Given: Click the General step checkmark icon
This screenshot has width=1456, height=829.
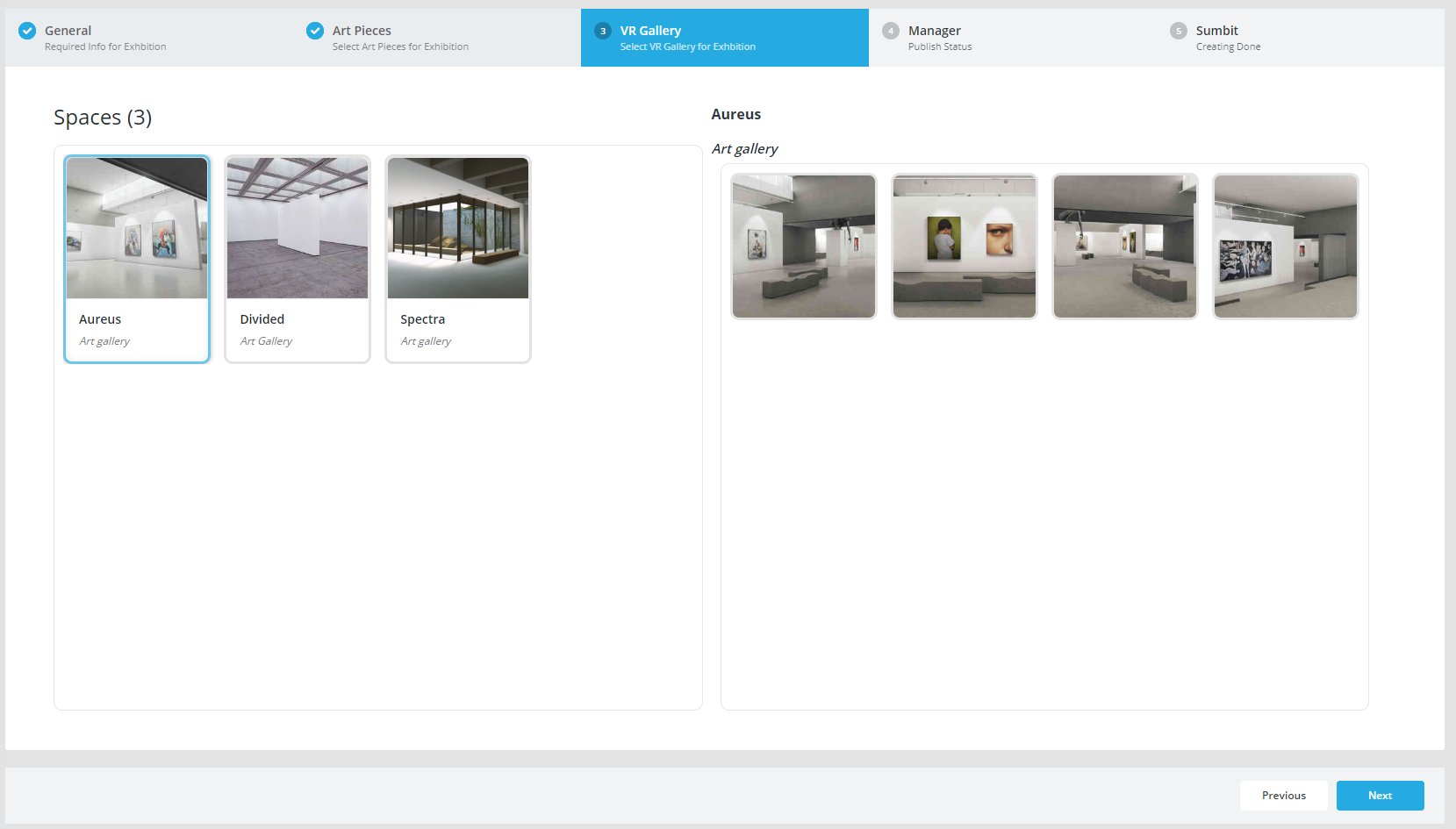Looking at the screenshot, I should 27,31.
